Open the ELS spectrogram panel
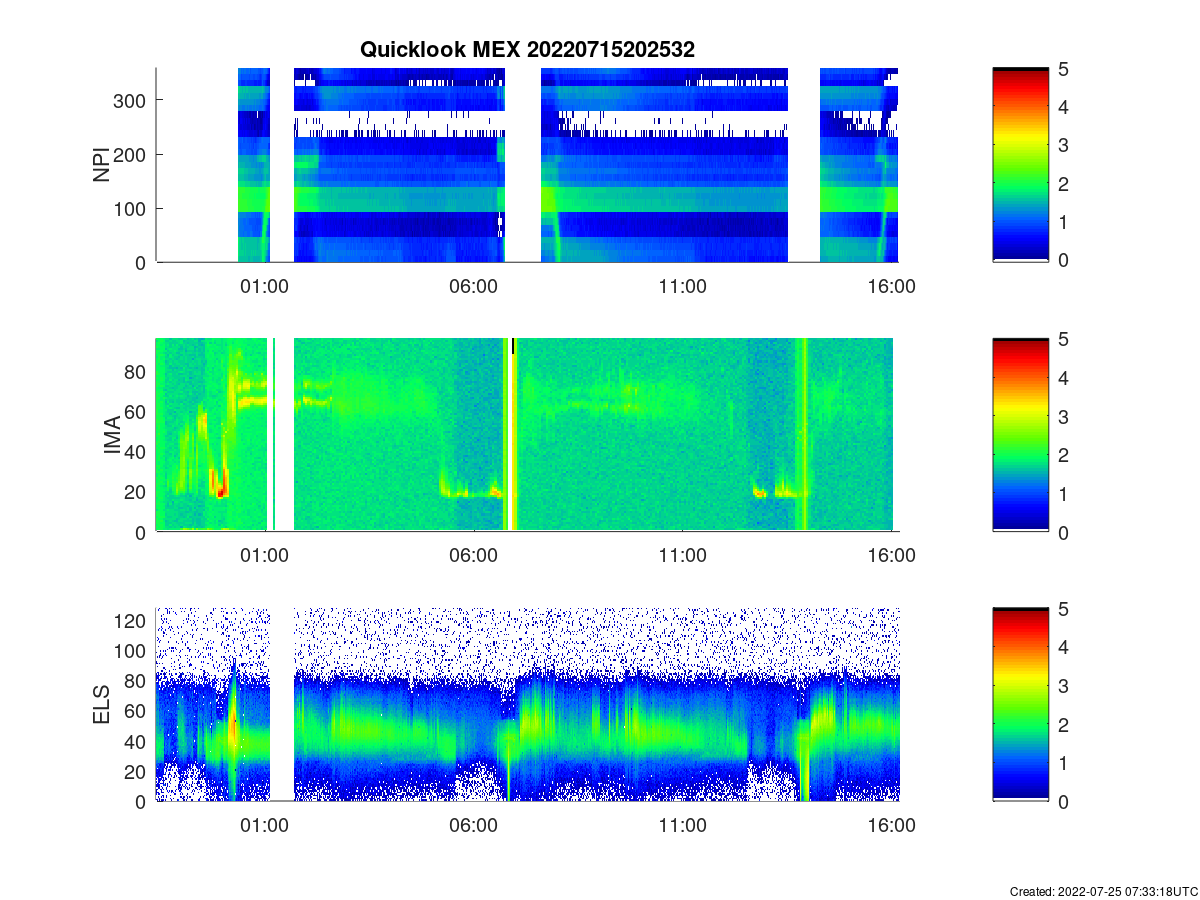Screen dimensions: 1200x900 pyautogui.click(x=527, y=704)
